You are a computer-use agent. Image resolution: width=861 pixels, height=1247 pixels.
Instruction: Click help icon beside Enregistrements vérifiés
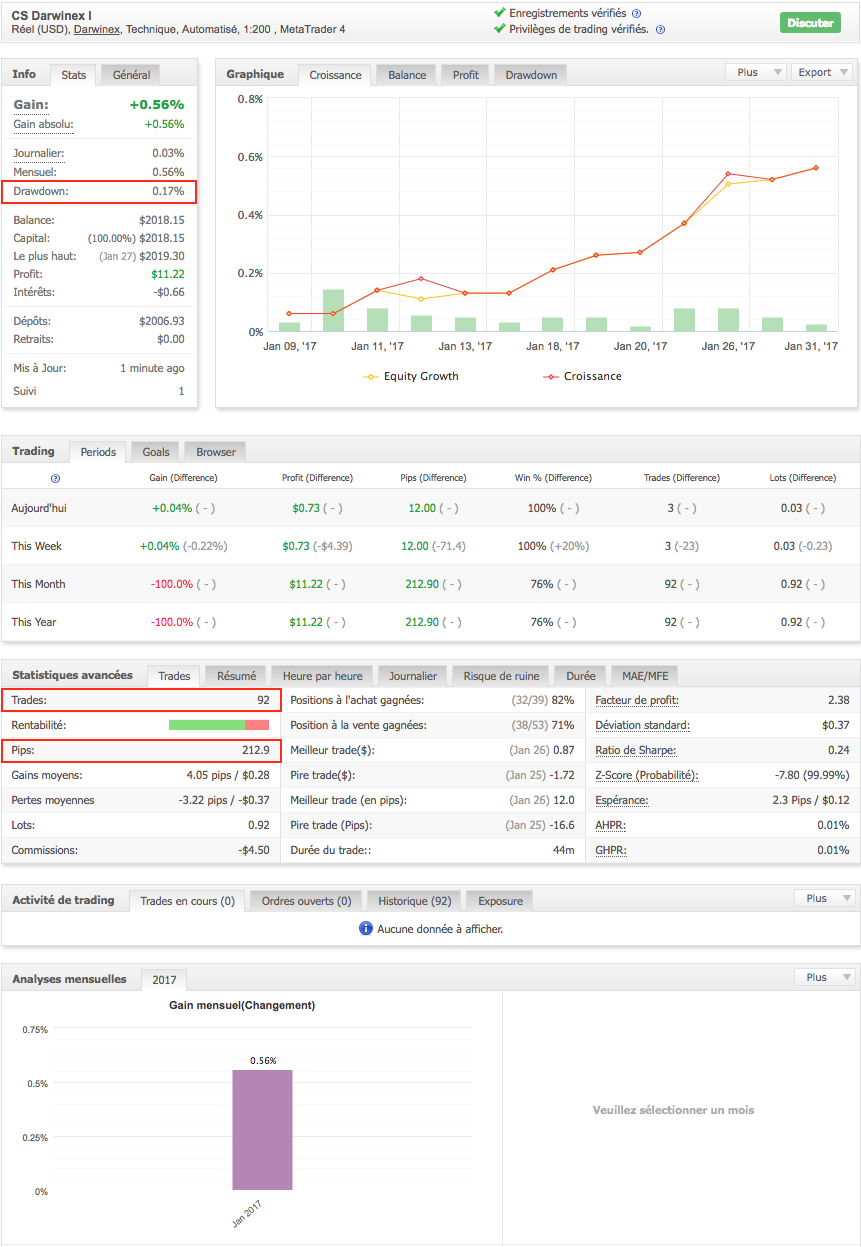pos(637,14)
